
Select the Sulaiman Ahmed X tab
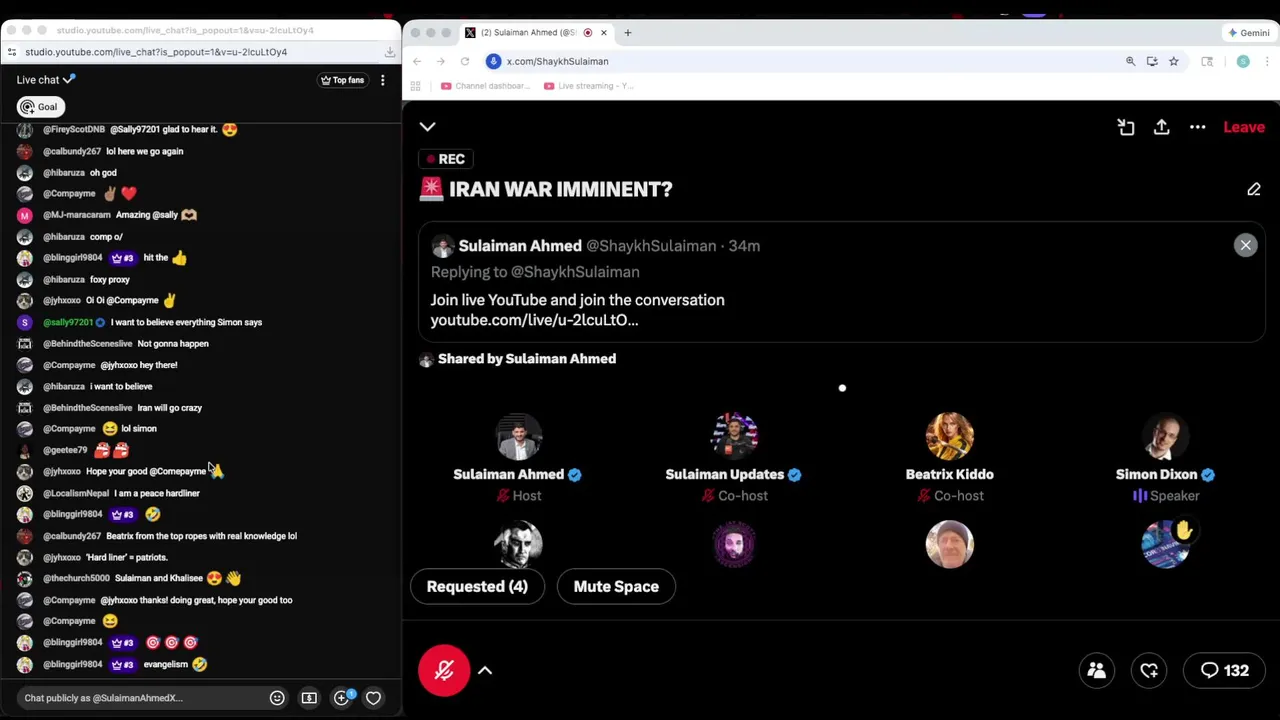pyautogui.click(x=535, y=33)
